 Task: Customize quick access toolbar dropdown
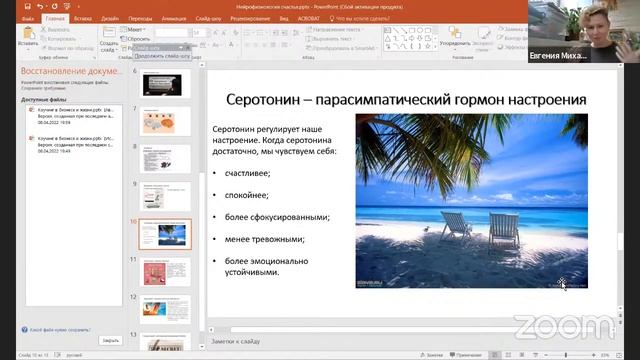tap(78, 7)
